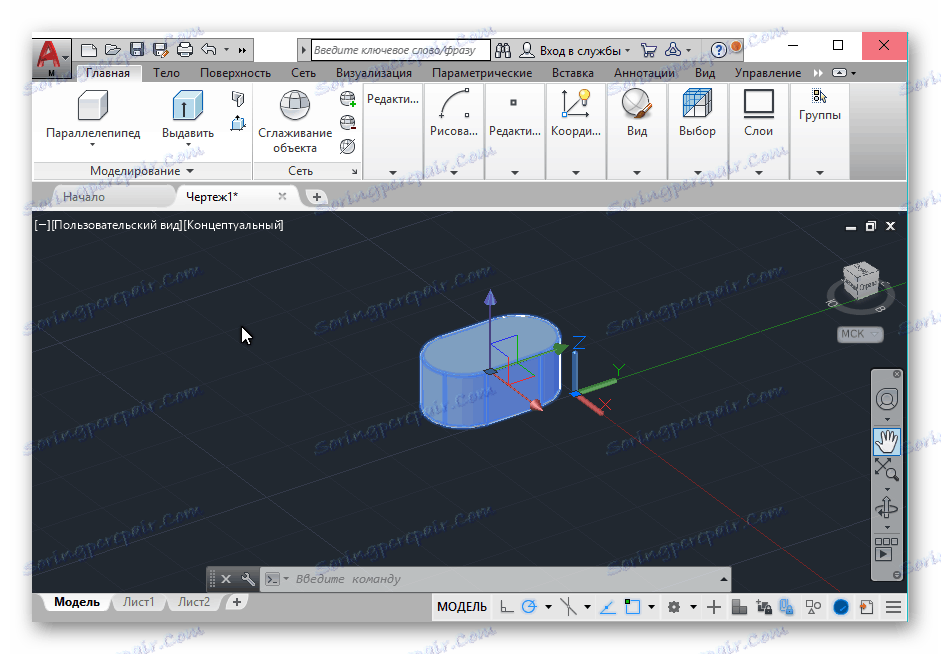The image size is (941, 654).
Task: Click the Сглаживание объекта smooth object tool
Action: [x=295, y=122]
